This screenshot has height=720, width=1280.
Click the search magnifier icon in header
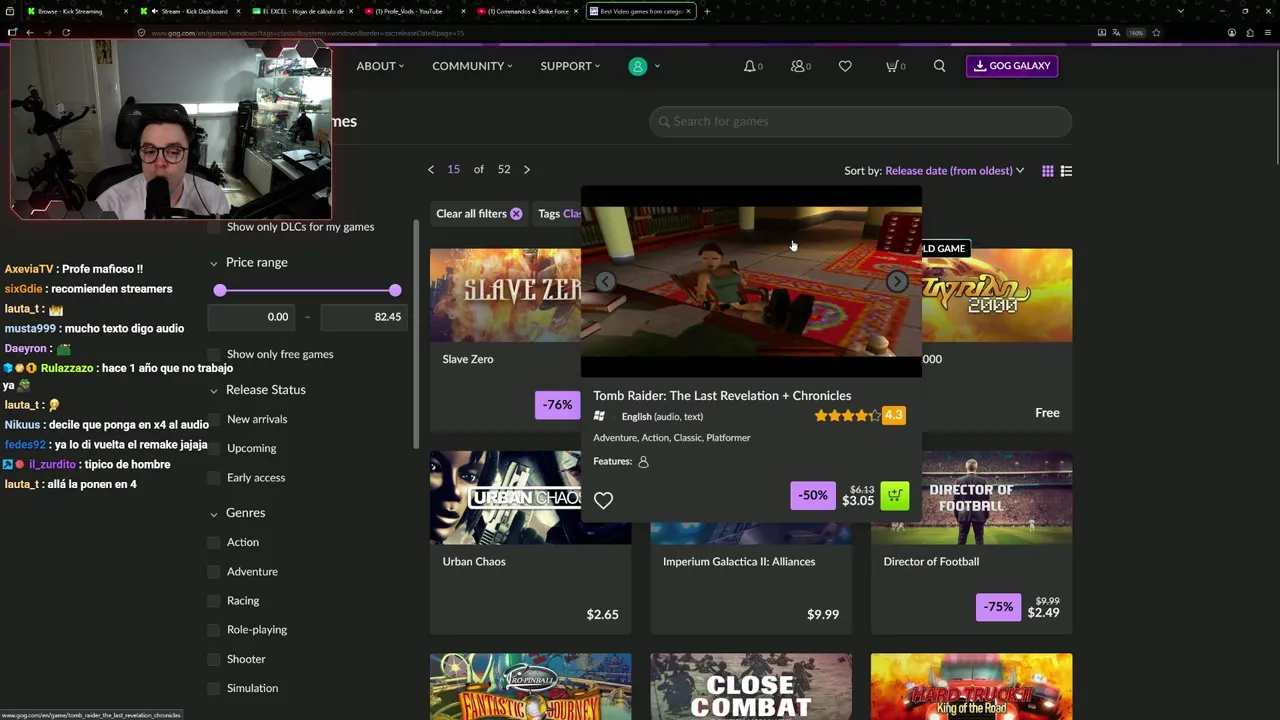pyautogui.click(x=939, y=66)
